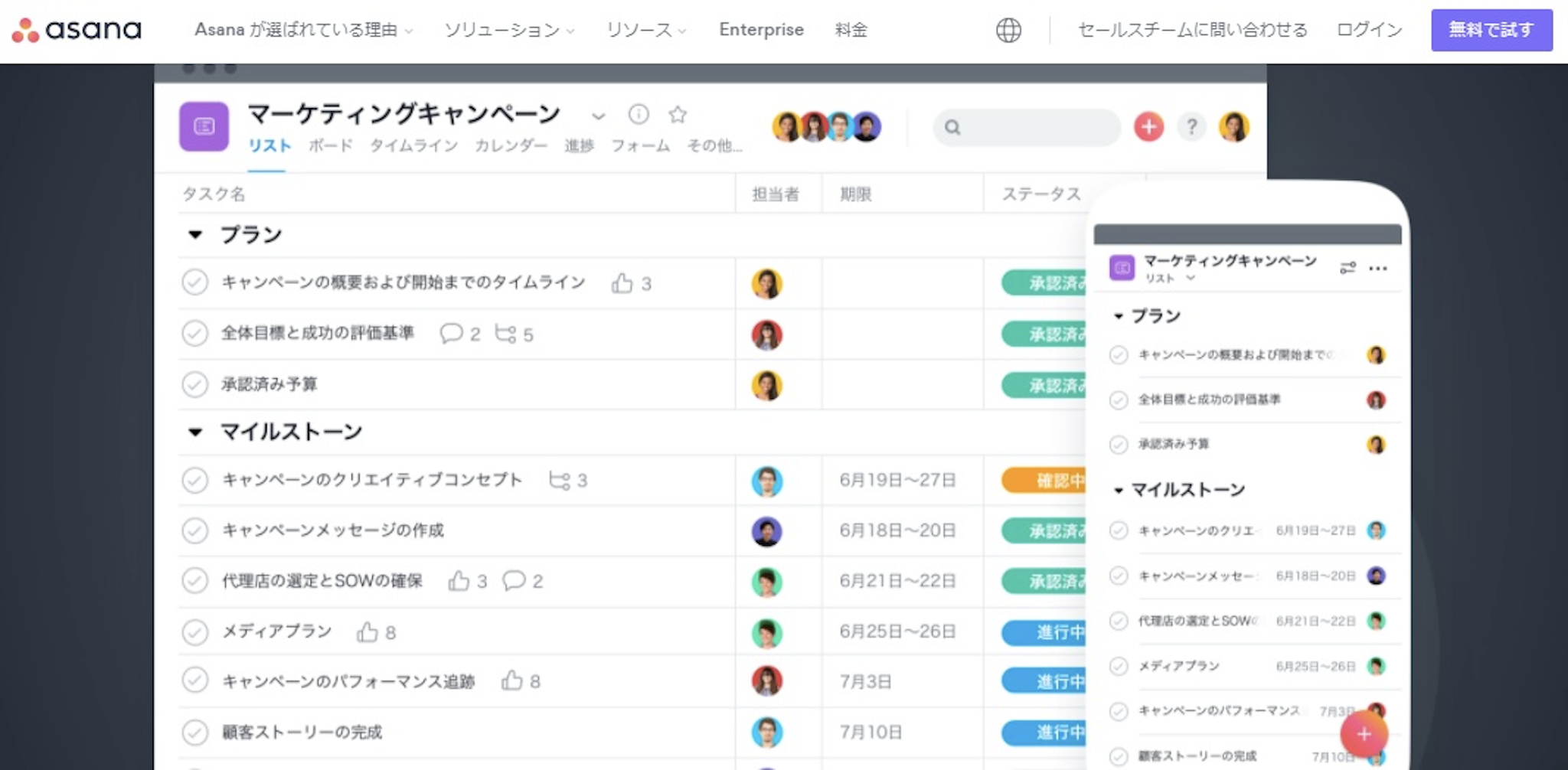The height and width of the screenshot is (770, 1568).
Task: Open the help question mark icon
Action: pos(1192,127)
